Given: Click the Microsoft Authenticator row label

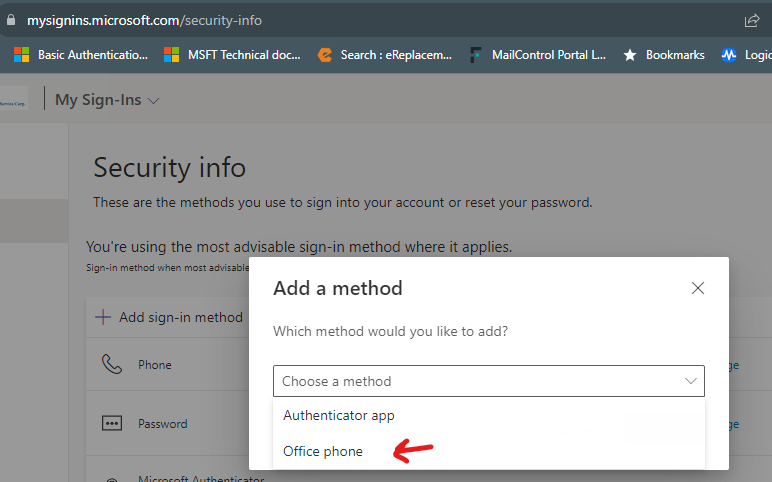Looking at the screenshot, I should (201, 478).
